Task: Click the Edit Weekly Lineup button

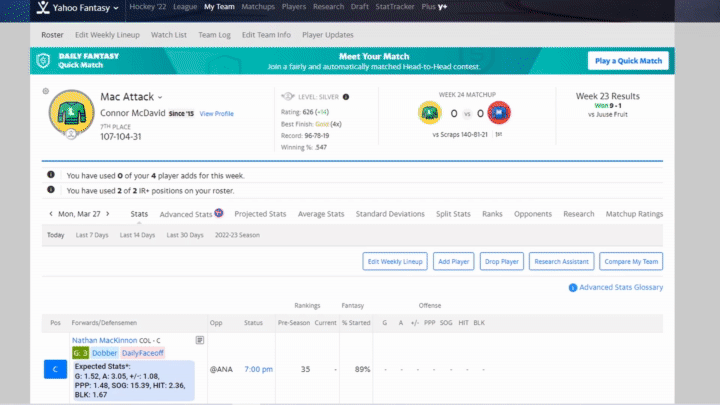Action: [x=395, y=261]
